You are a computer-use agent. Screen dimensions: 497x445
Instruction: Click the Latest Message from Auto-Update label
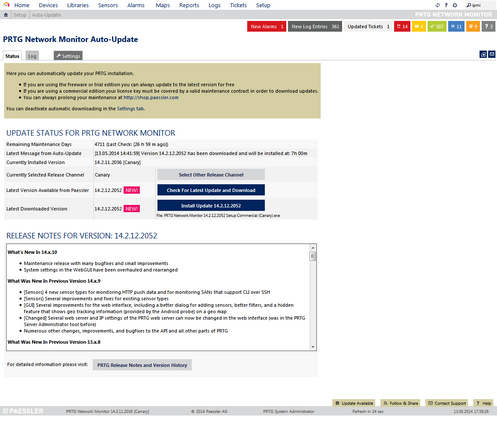pos(44,153)
